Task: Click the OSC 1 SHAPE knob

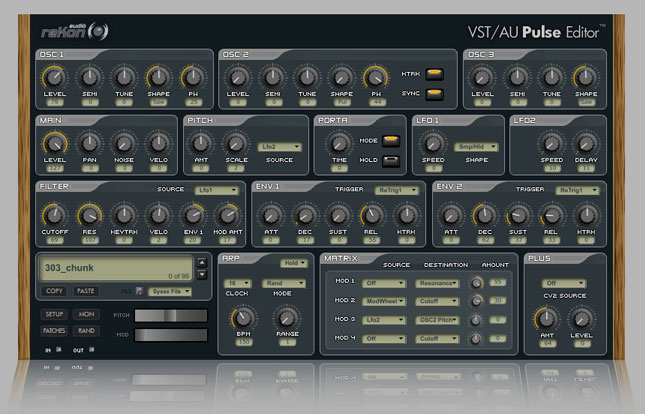Action: point(158,77)
